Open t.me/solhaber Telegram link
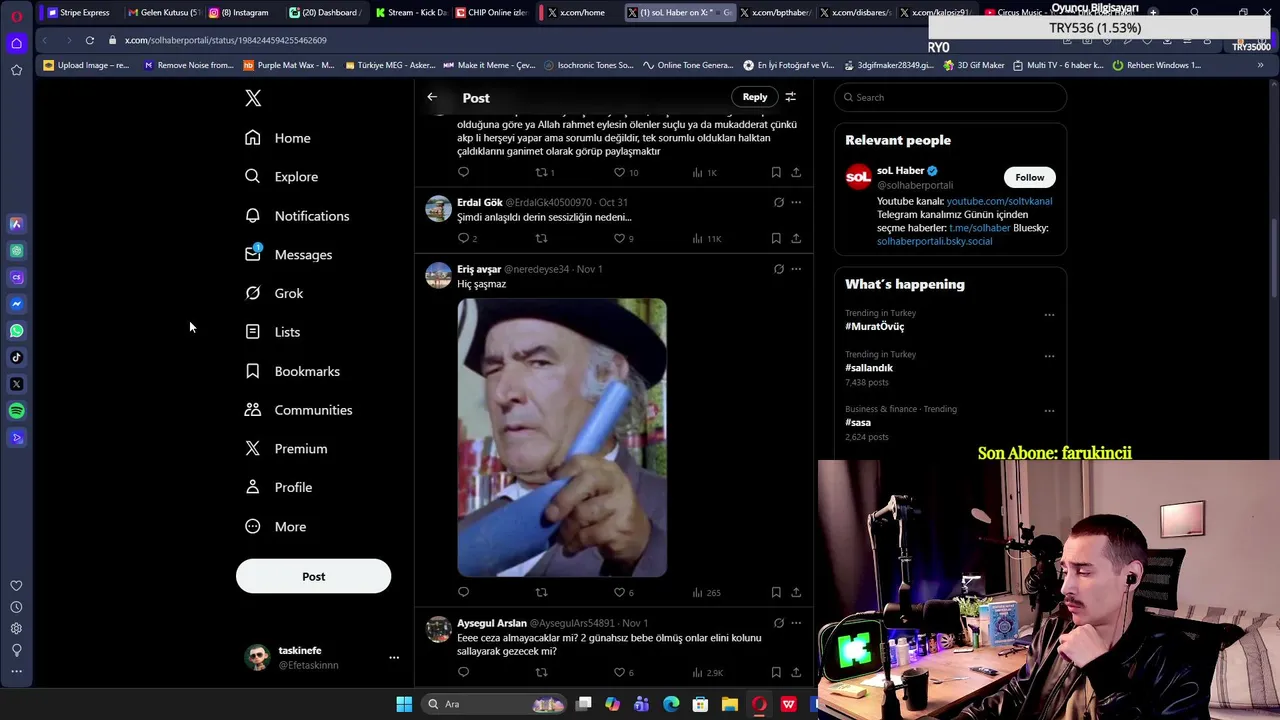This screenshot has height=720, width=1280. (x=979, y=228)
